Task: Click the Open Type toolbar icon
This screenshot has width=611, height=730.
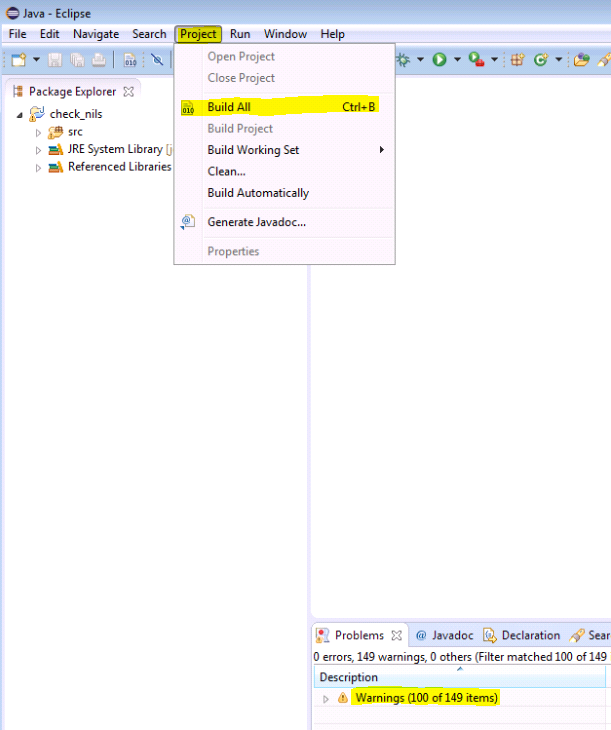Action: coord(581,60)
